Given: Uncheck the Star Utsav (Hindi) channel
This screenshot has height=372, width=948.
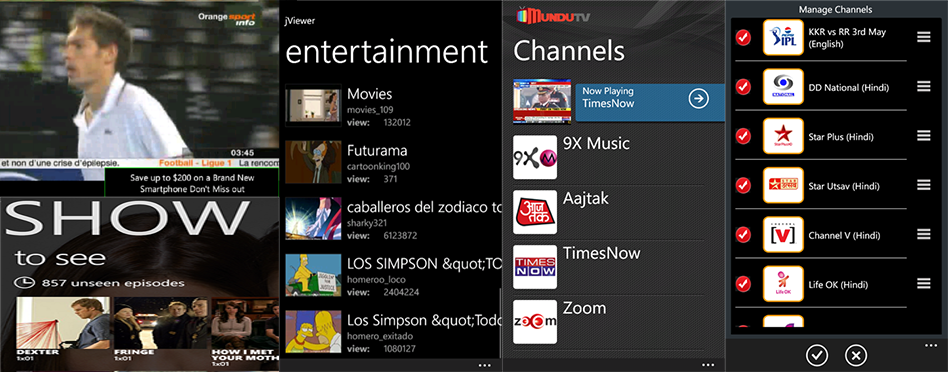Looking at the screenshot, I should 743,185.
